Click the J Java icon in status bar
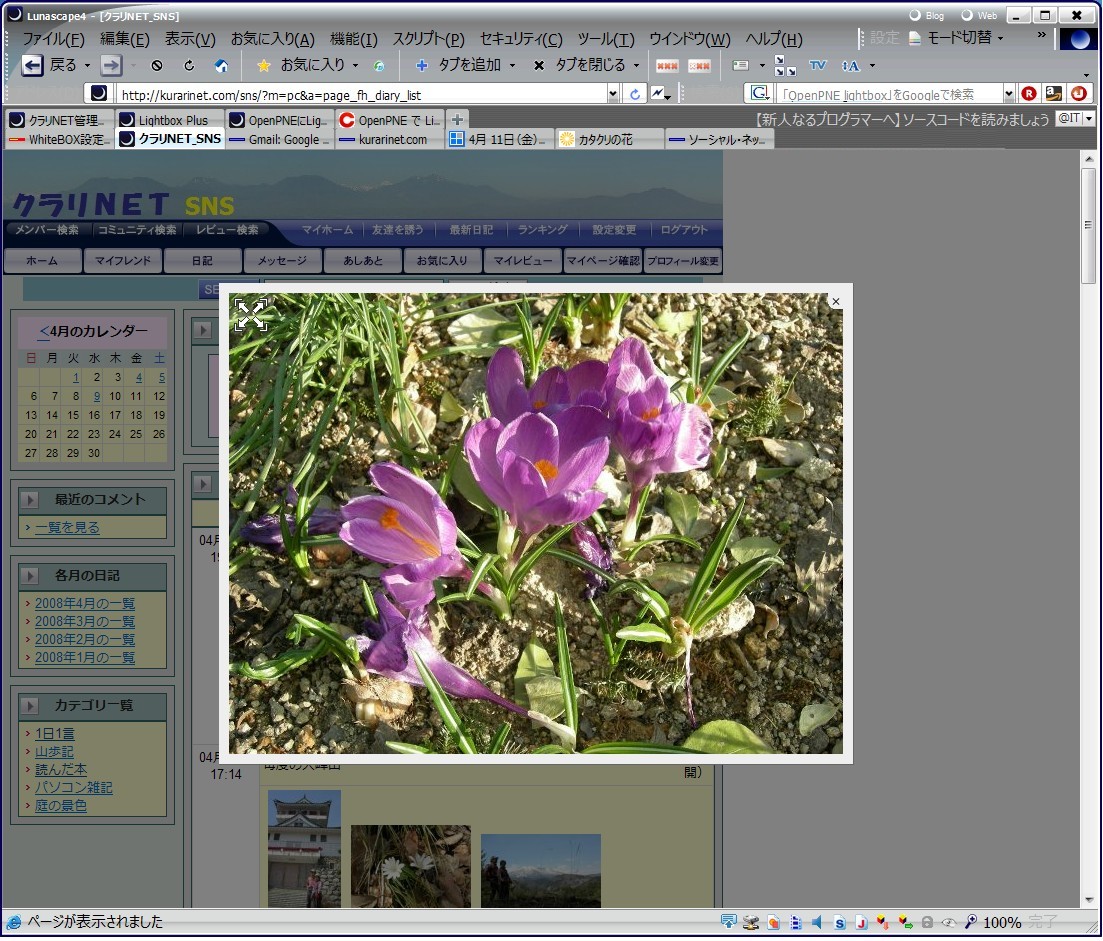The width and height of the screenshot is (1103, 941). pos(861,923)
